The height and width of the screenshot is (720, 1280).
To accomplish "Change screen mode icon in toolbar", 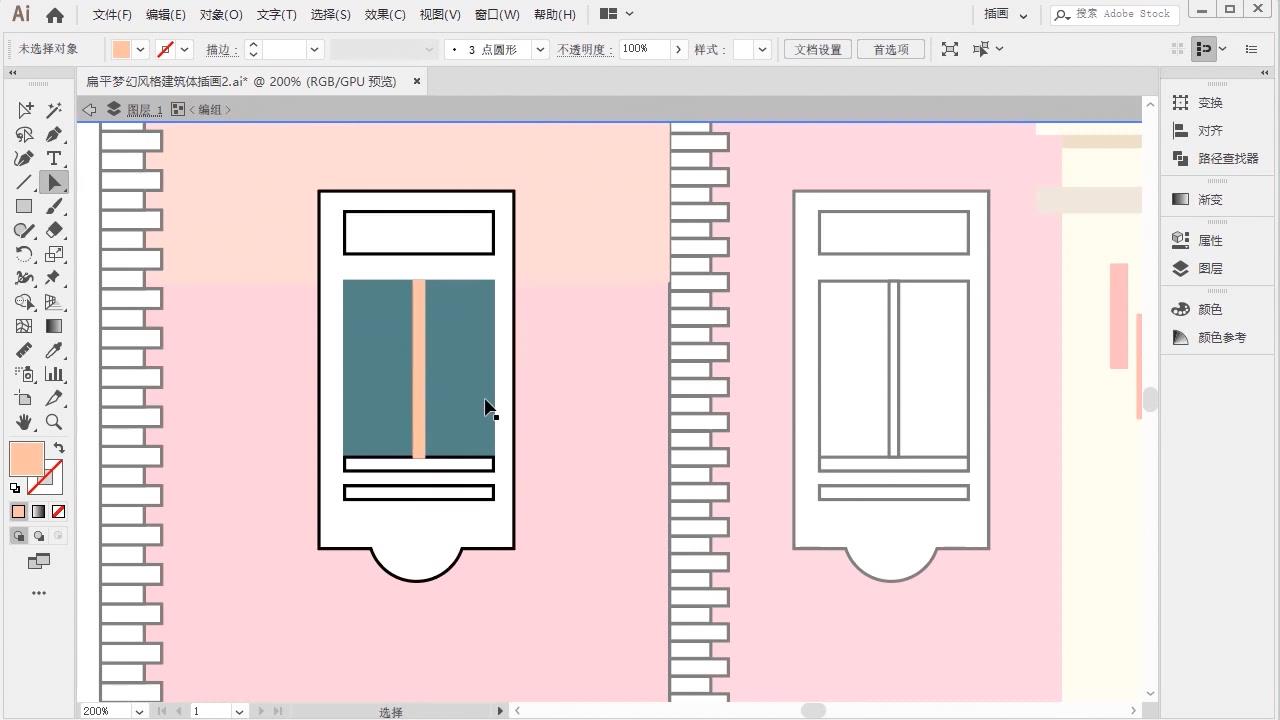I will (39, 562).
